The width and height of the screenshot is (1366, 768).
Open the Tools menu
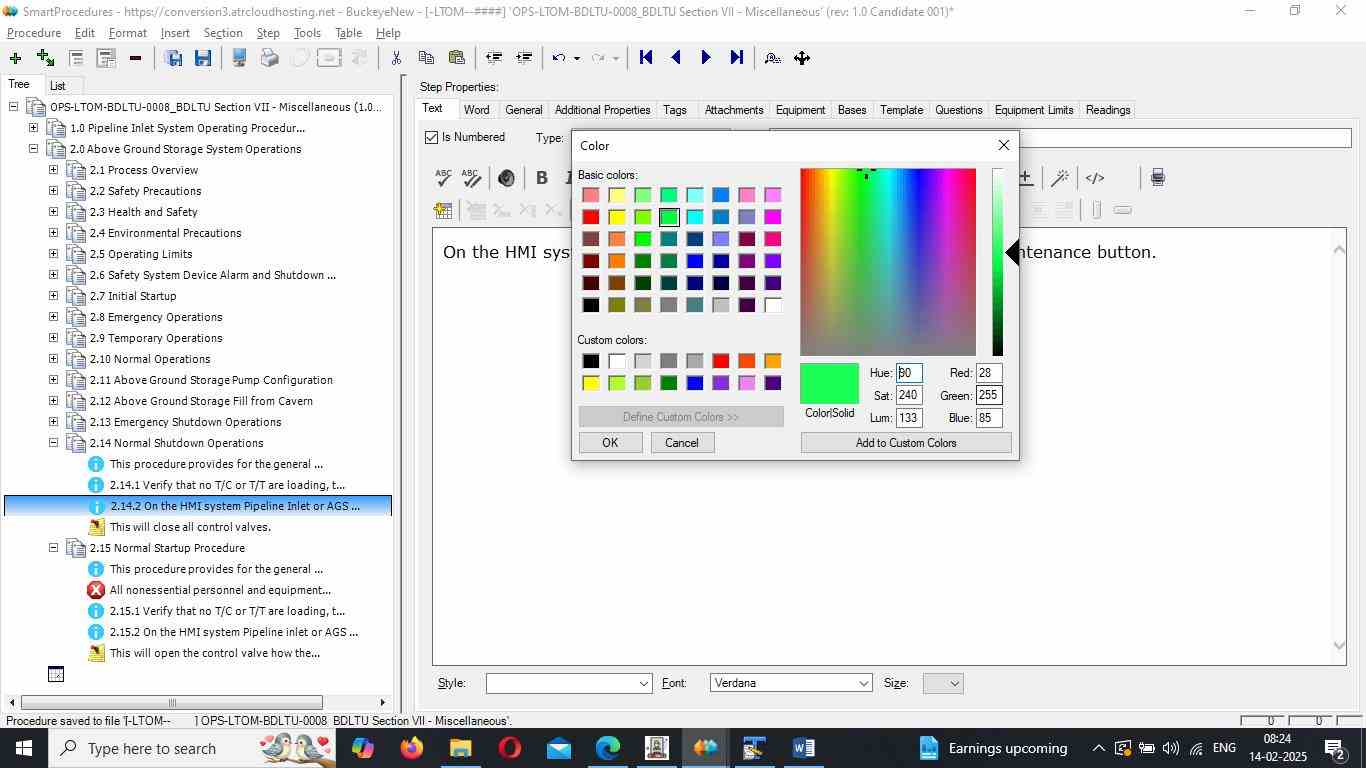(307, 33)
